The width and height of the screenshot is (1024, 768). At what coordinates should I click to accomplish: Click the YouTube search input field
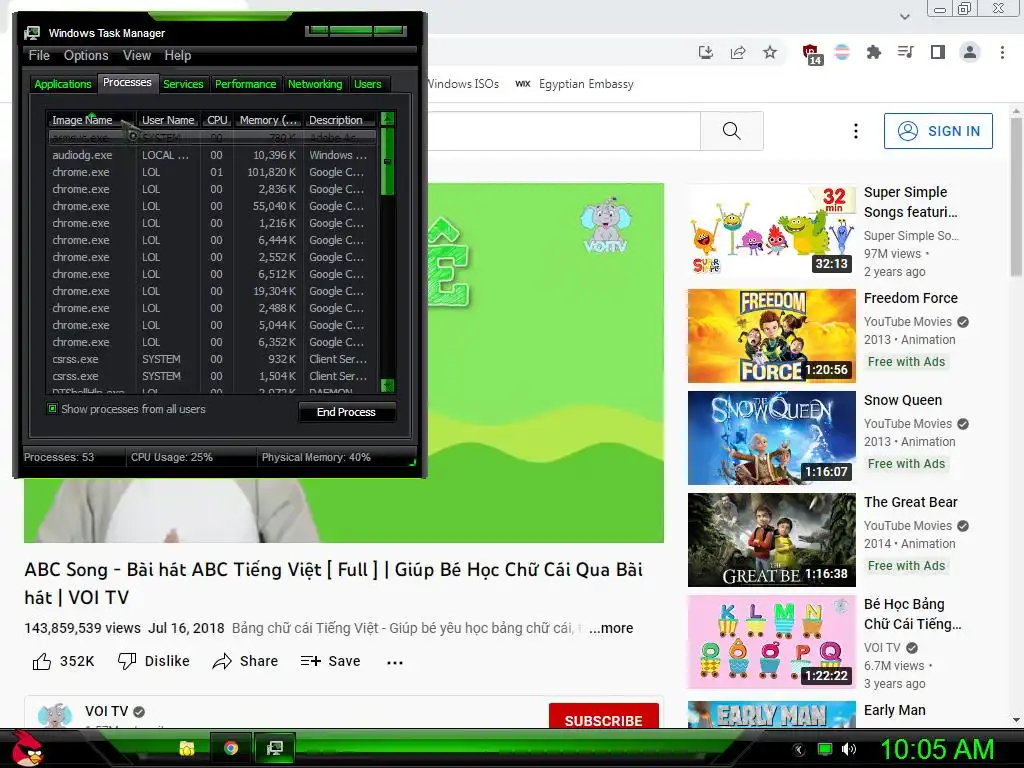pos(564,131)
